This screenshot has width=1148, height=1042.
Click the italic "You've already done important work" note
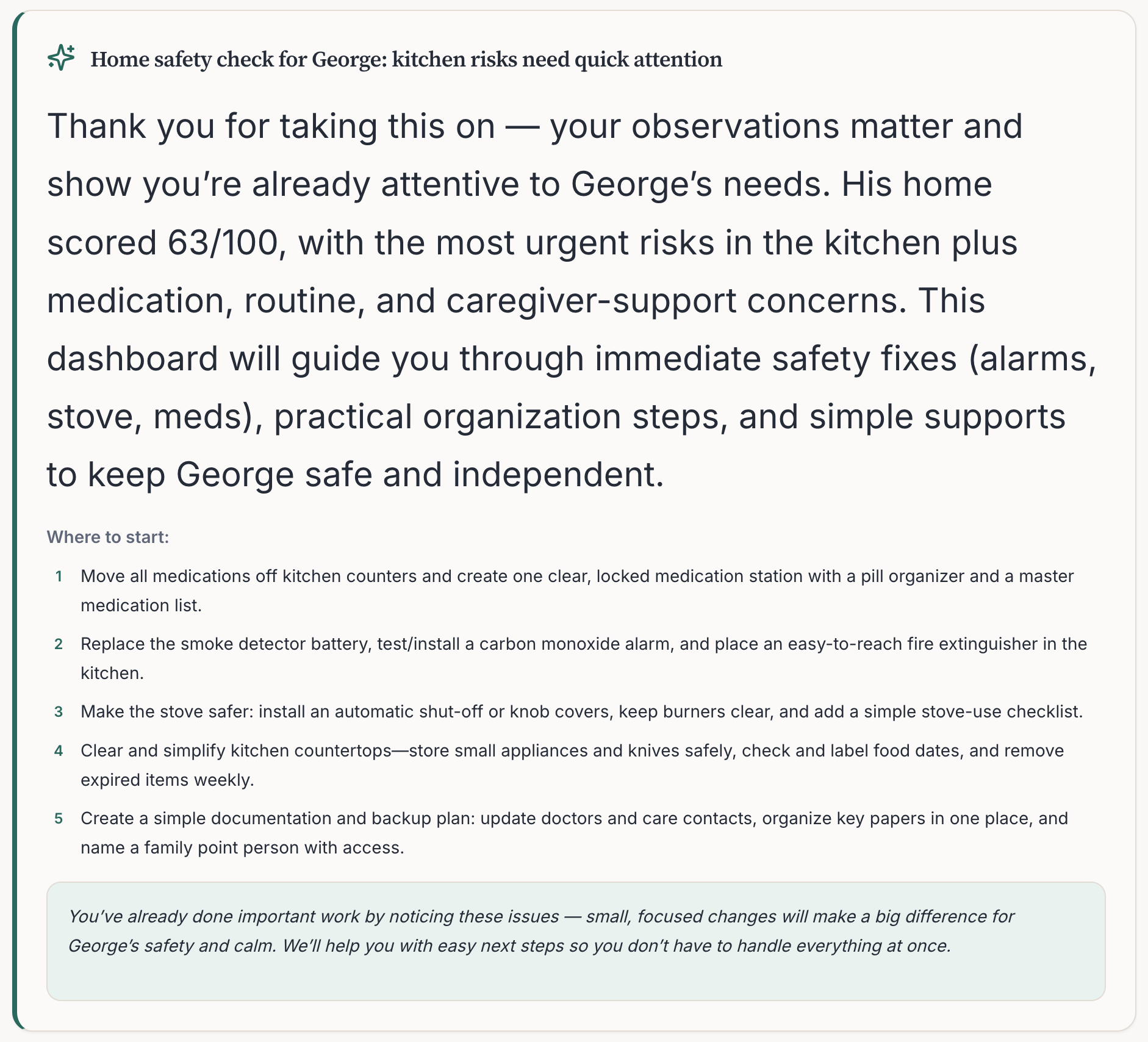click(x=540, y=931)
